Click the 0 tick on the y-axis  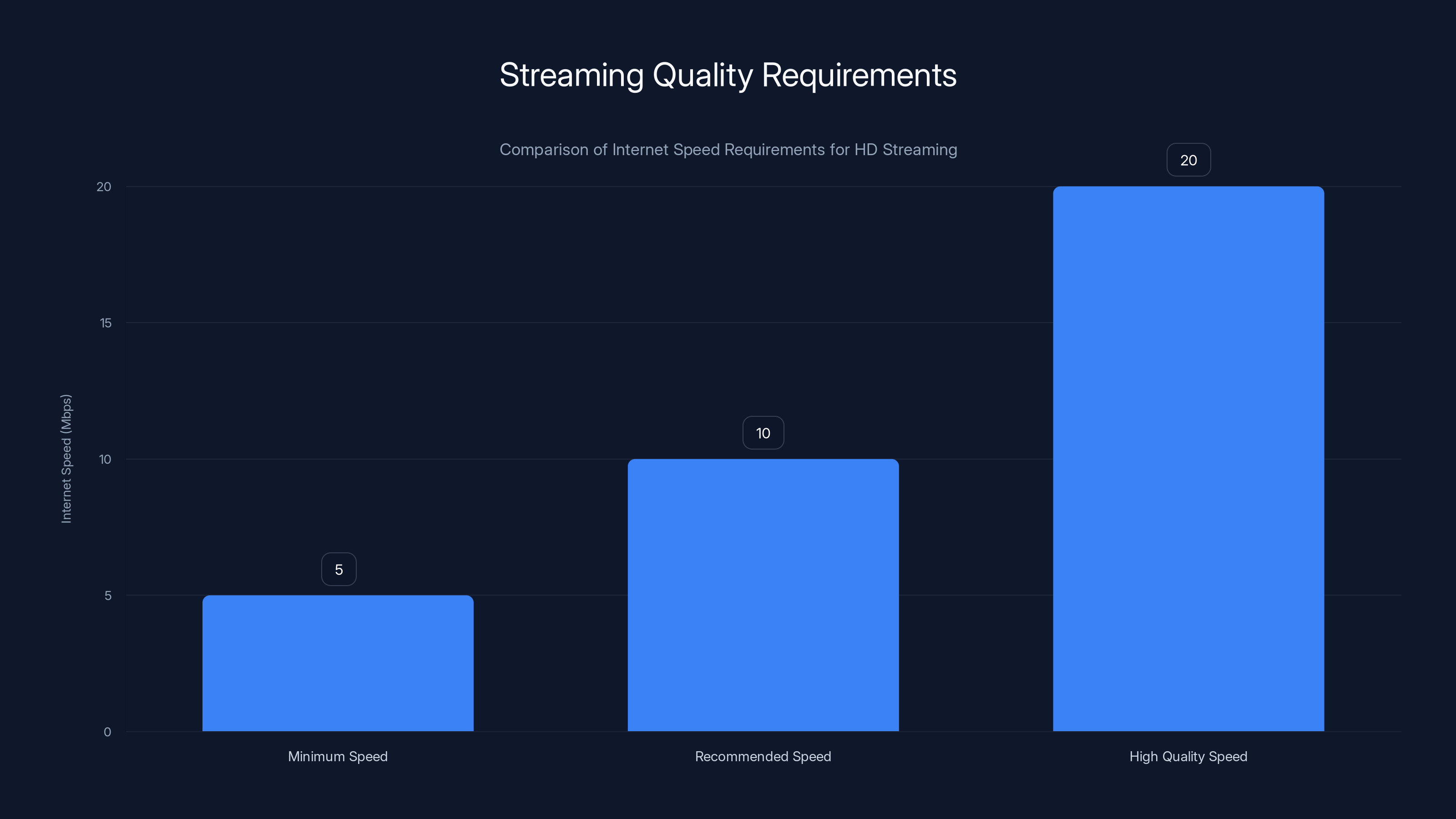click(x=107, y=731)
